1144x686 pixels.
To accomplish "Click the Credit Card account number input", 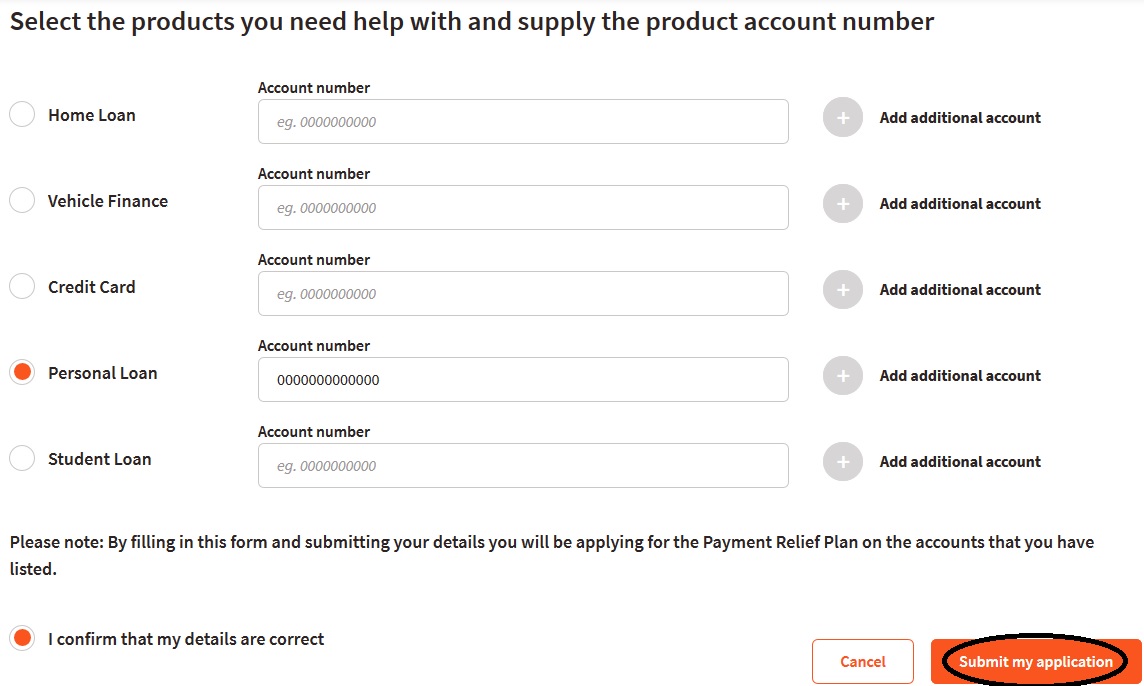I will 523,294.
